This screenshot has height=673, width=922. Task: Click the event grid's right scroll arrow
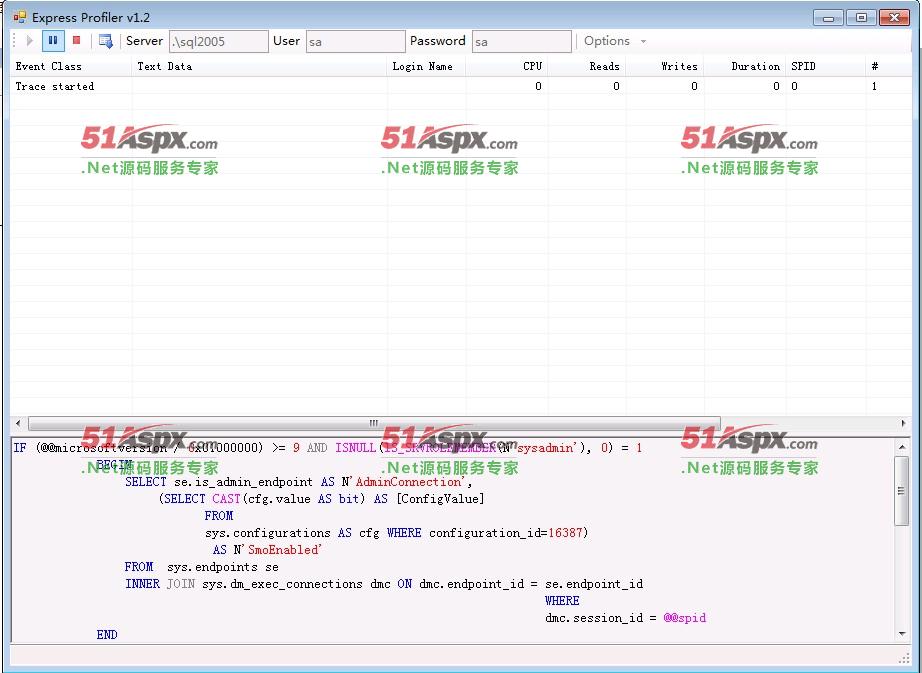903,423
